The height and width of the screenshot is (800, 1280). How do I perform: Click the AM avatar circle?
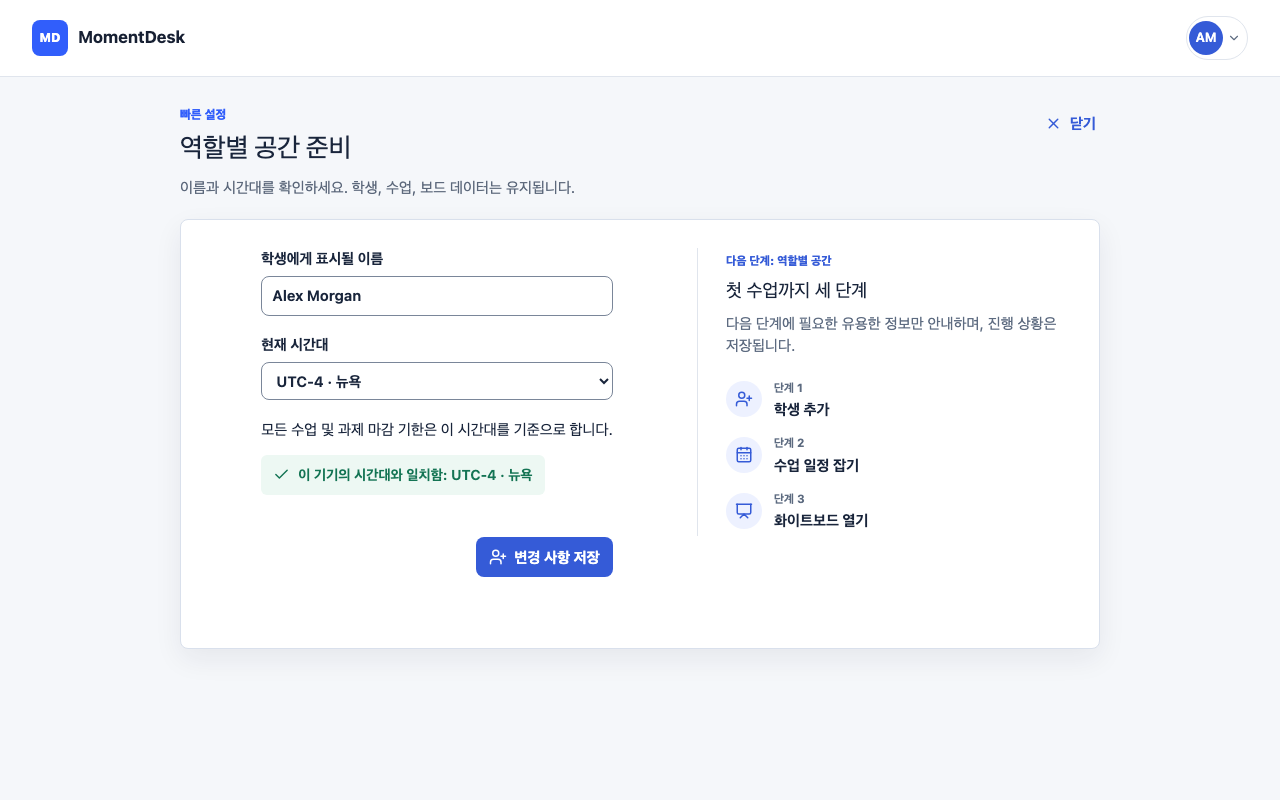coord(1206,38)
